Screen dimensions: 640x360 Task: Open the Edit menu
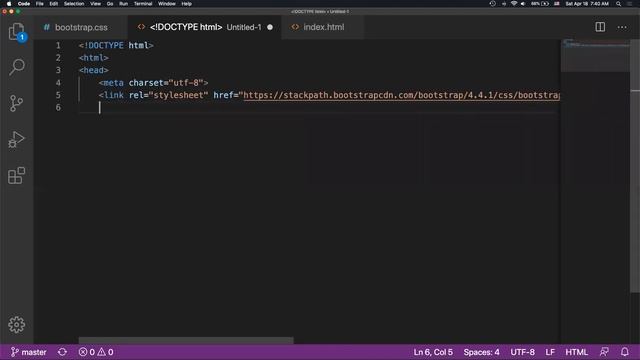53,4
